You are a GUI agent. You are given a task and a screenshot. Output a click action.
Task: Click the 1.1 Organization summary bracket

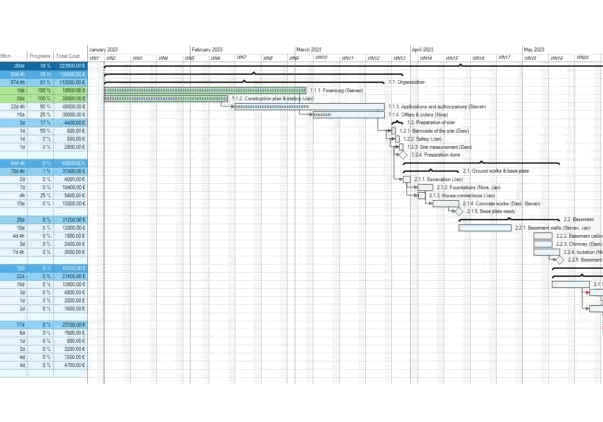[x=244, y=82]
